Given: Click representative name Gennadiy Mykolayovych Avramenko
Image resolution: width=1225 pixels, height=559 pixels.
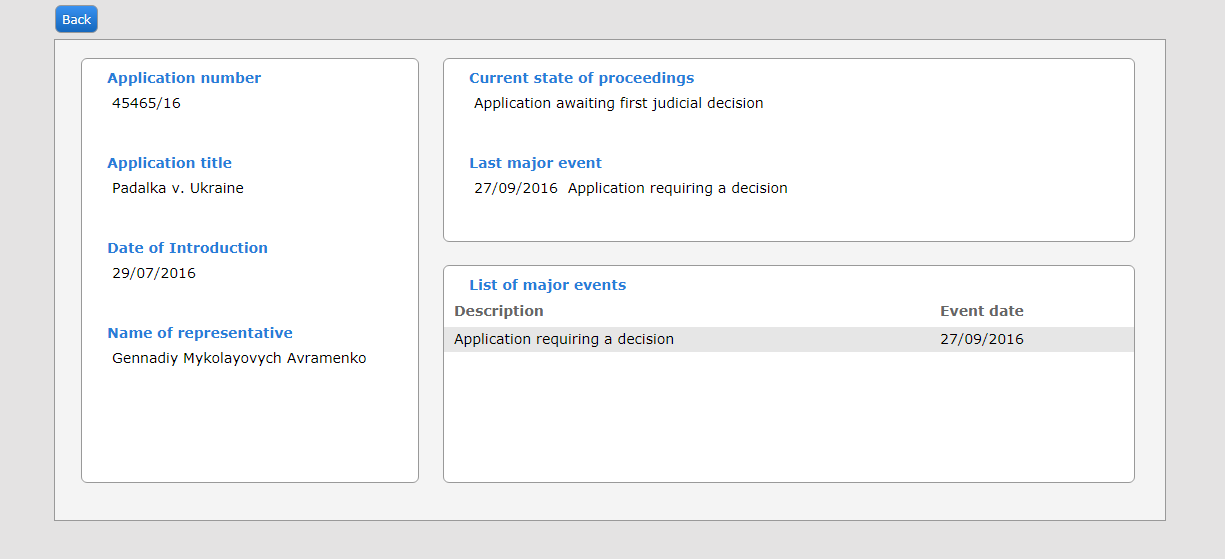Looking at the screenshot, I should [239, 358].
